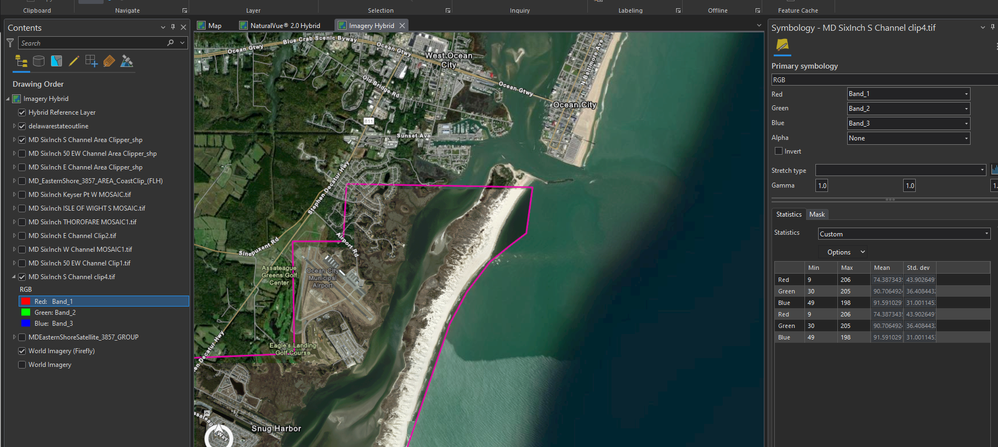The image size is (998, 447).
Task: Open the Stretch type dropdown
Action: point(901,170)
